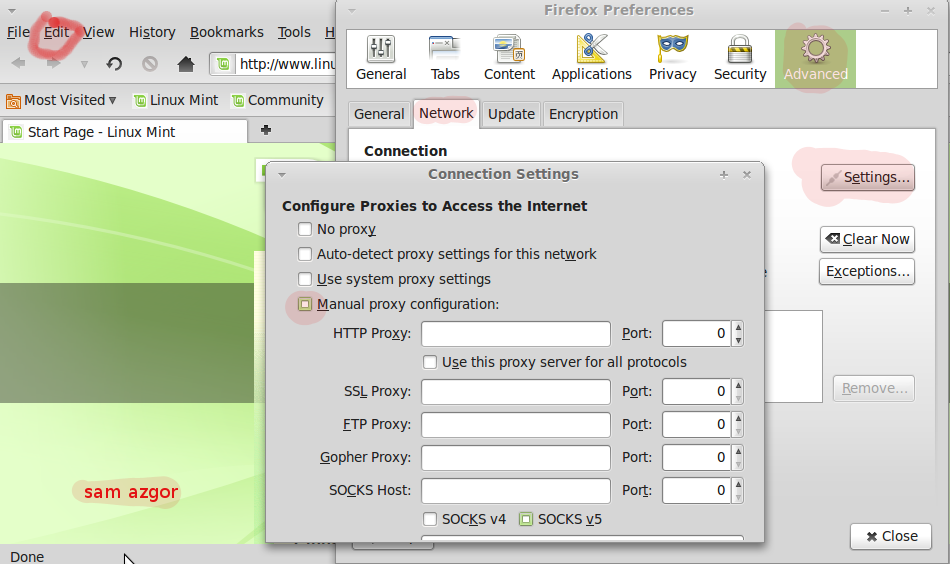Open the browser window menu arrow
The height and width of the screenshot is (564, 950).
pyautogui.click(x=12, y=11)
